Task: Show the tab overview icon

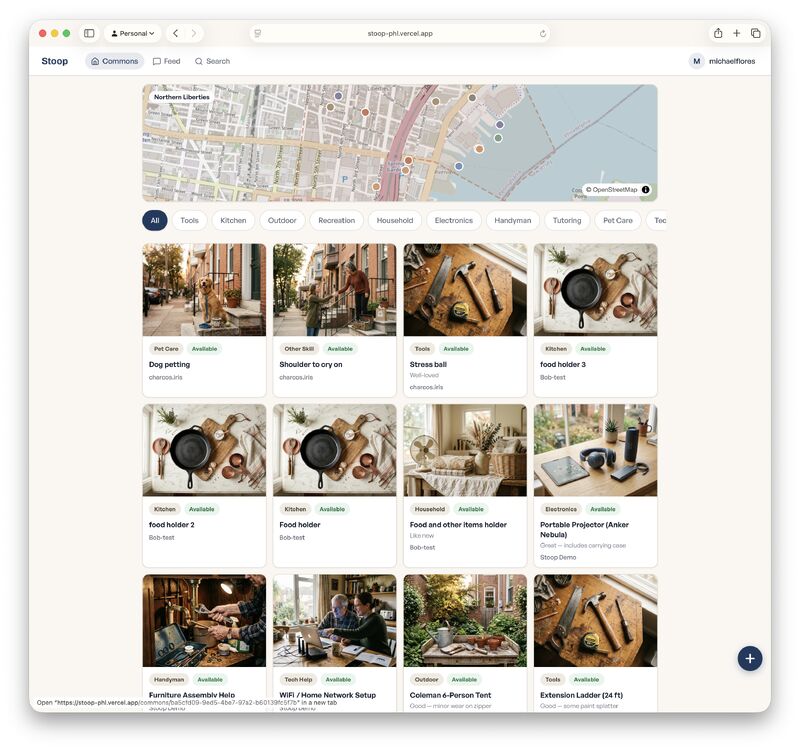Action: 756,33
